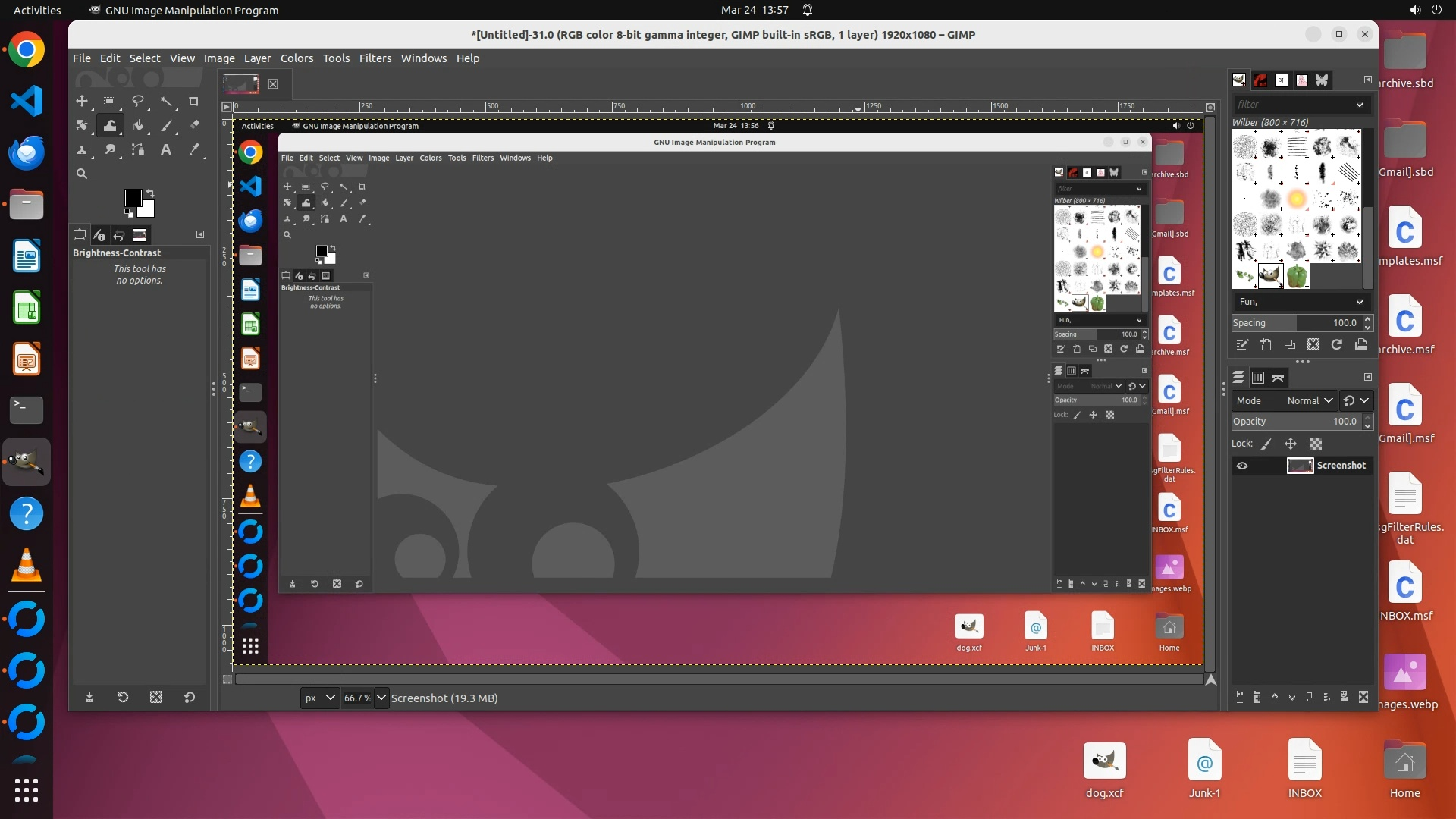Select the Eraser tool
The height and width of the screenshot is (819, 1456).
[x=194, y=126]
